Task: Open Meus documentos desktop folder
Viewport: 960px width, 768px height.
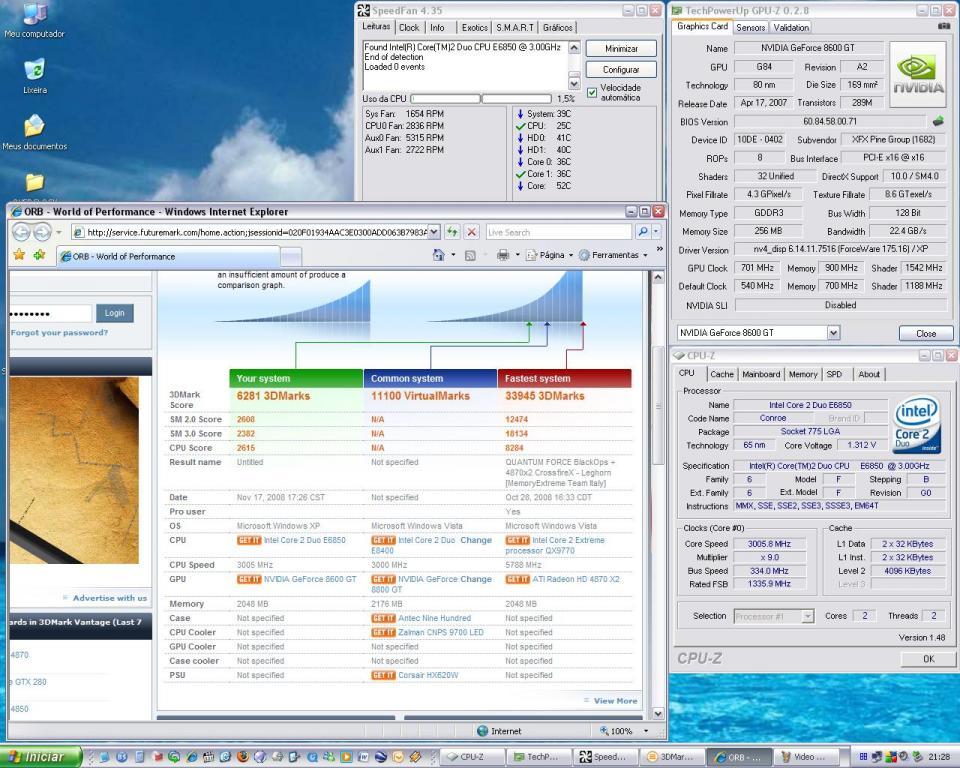Action: tap(34, 132)
